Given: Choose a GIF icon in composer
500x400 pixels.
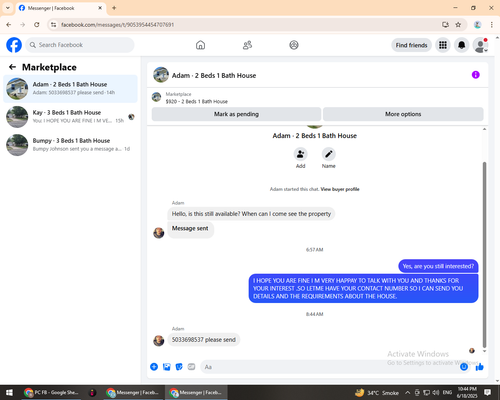Looking at the screenshot, I should coord(191,367).
